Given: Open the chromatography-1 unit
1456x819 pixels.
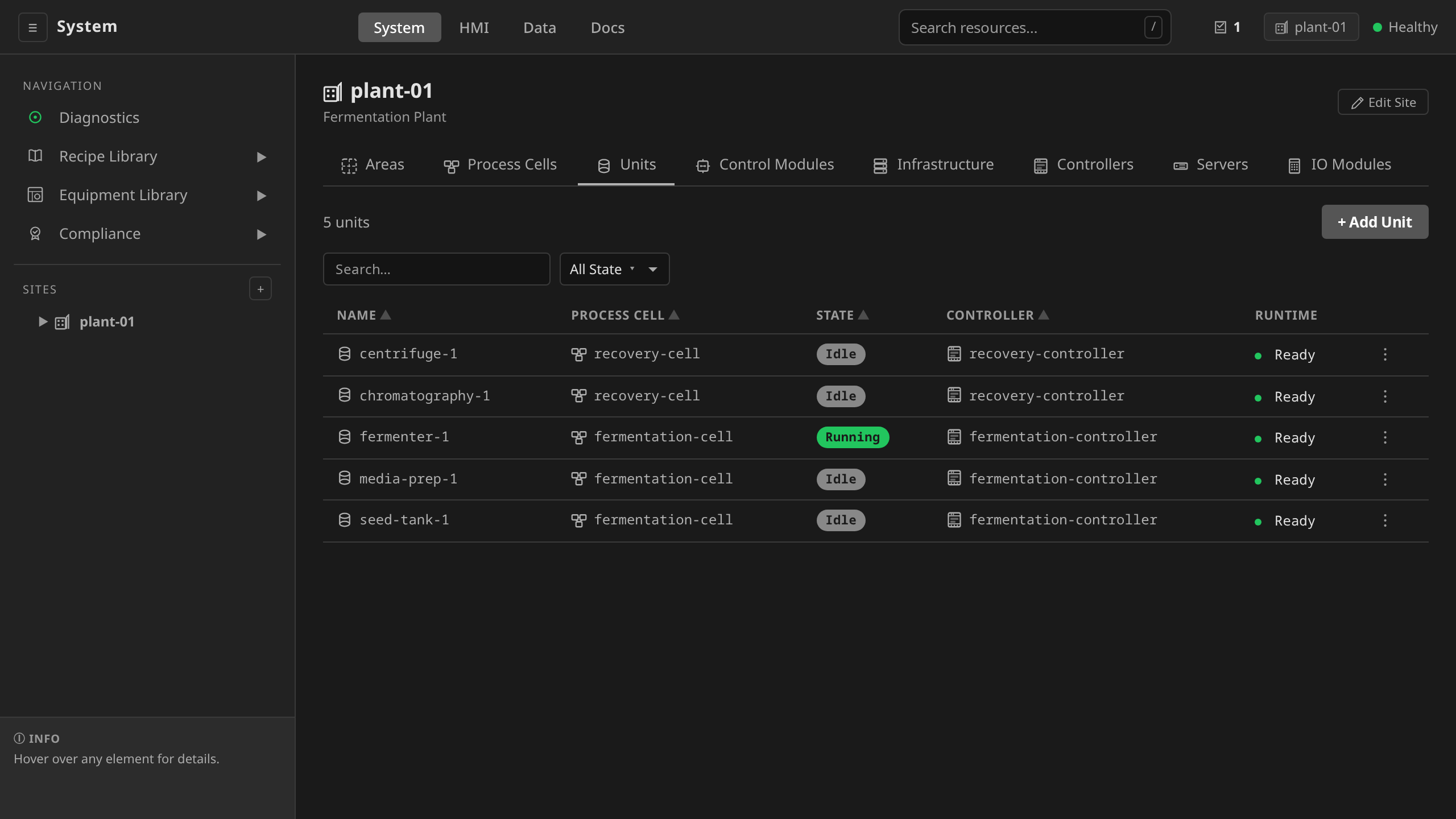Looking at the screenshot, I should click(424, 396).
